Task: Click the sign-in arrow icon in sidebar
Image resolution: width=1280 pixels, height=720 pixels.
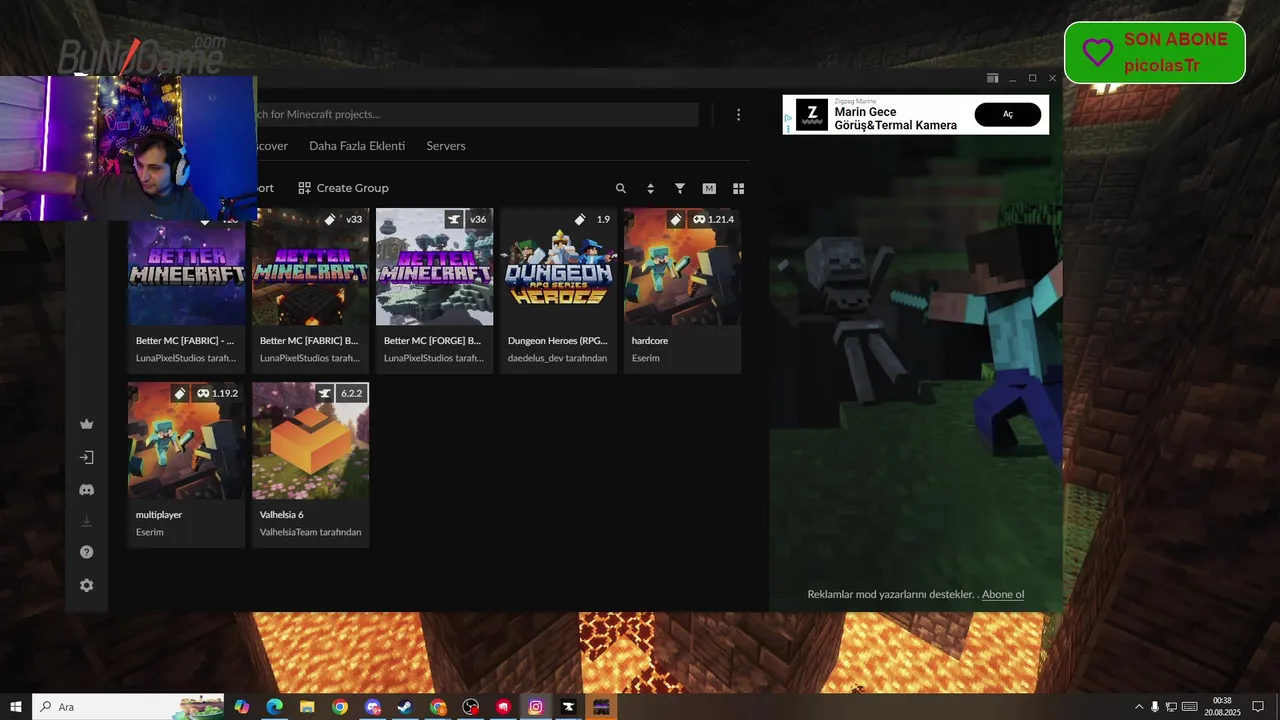Action: coord(87,457)
